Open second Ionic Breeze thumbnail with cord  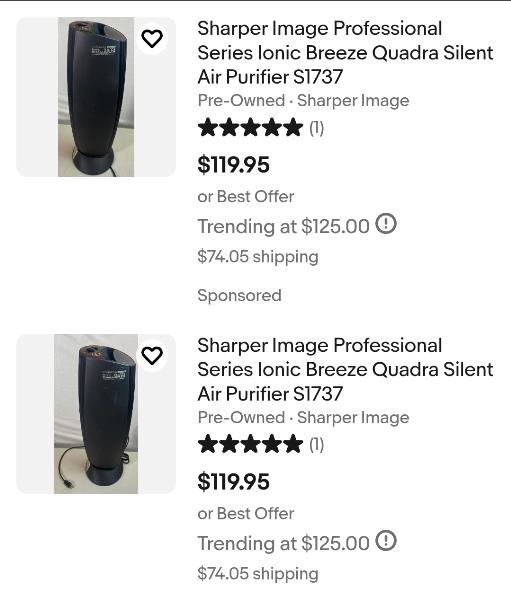pos(96,414)
